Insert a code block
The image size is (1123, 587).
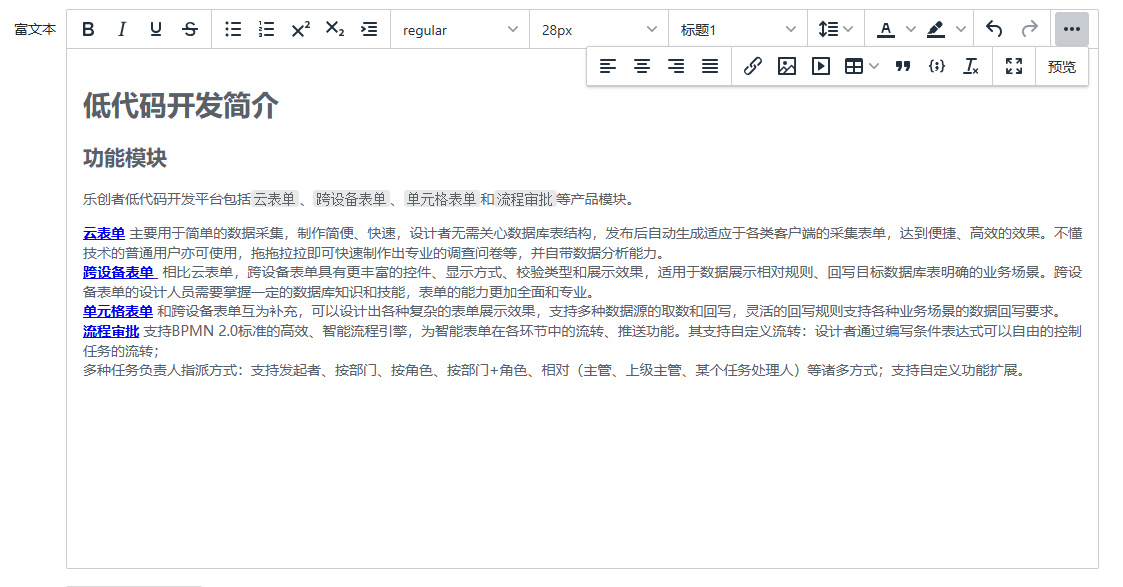[937, 67]
